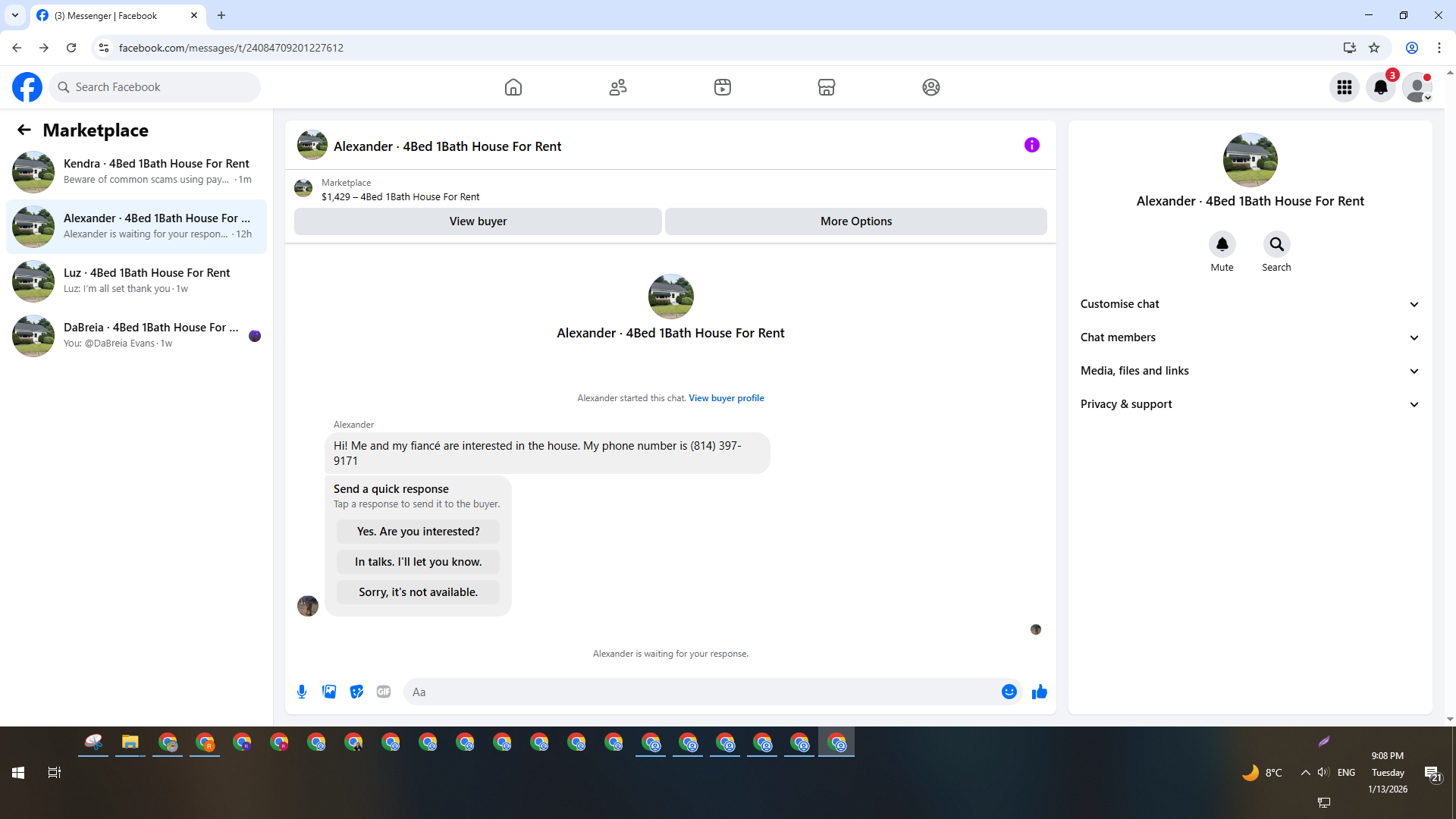Click the Aa message input field
This screenshot has height=819, width=1456.
click(x=701, y=692)
